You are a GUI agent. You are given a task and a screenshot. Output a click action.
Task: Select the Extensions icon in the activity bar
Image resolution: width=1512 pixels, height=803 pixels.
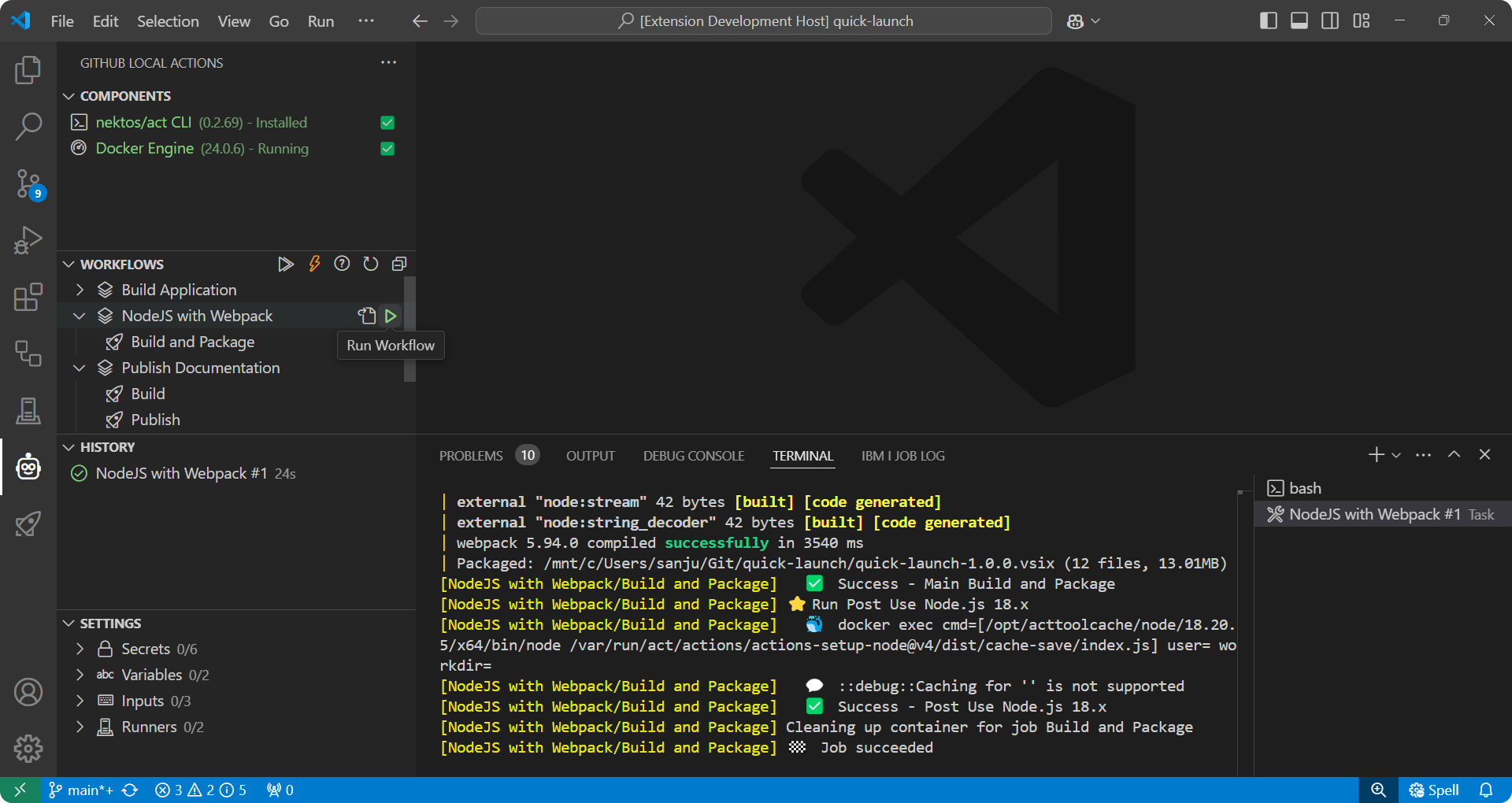[x=28, y=298]
